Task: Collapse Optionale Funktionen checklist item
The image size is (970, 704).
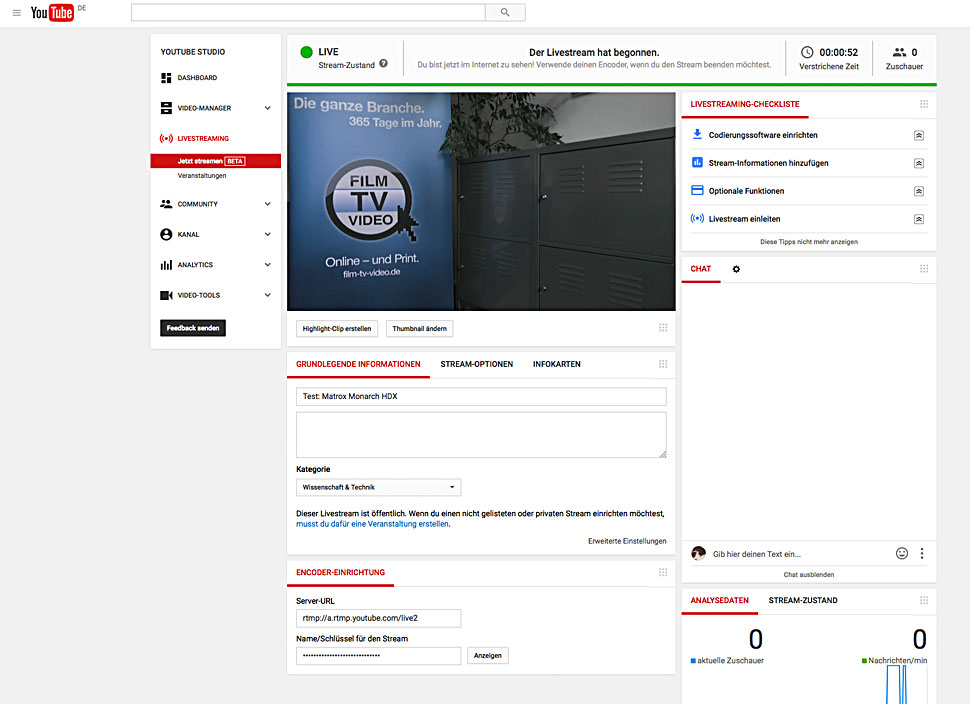Action: 919,191
